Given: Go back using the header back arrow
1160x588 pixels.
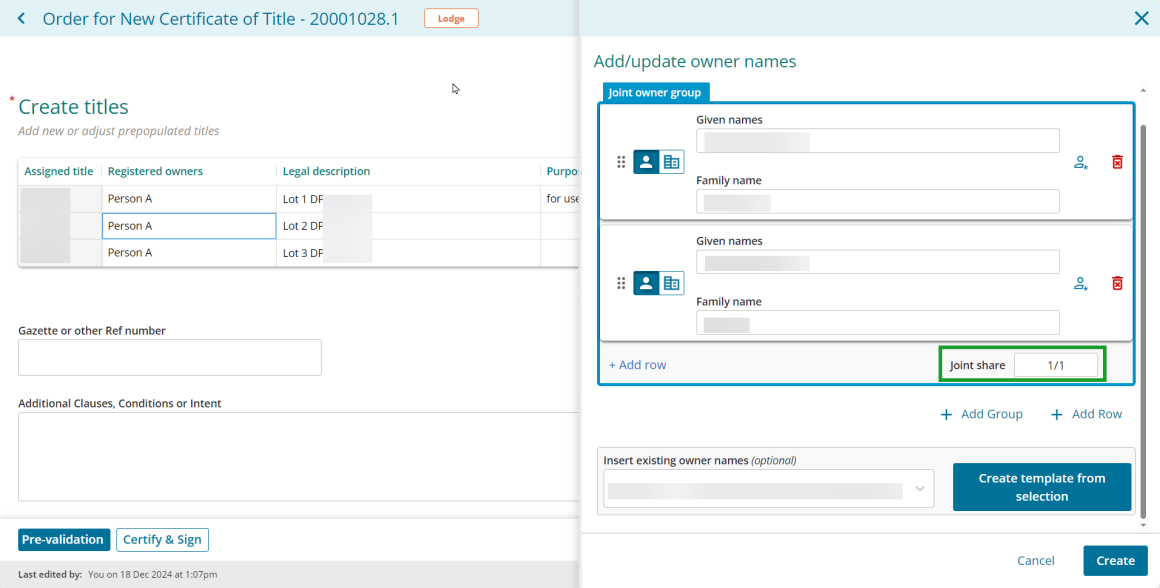Looking at the screenshot, I should [21, 18].
